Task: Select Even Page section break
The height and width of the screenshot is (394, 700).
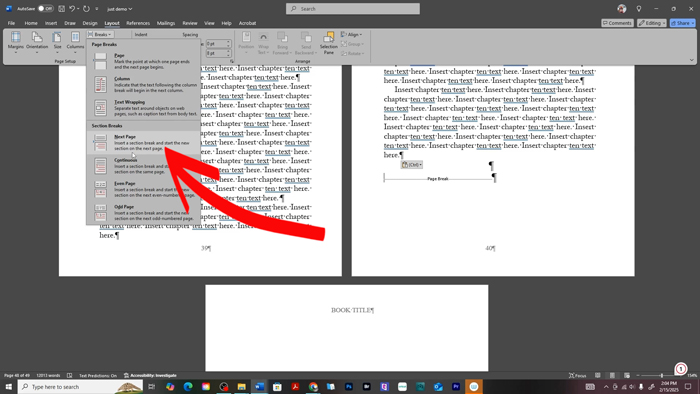Action: tap(143, 189)
